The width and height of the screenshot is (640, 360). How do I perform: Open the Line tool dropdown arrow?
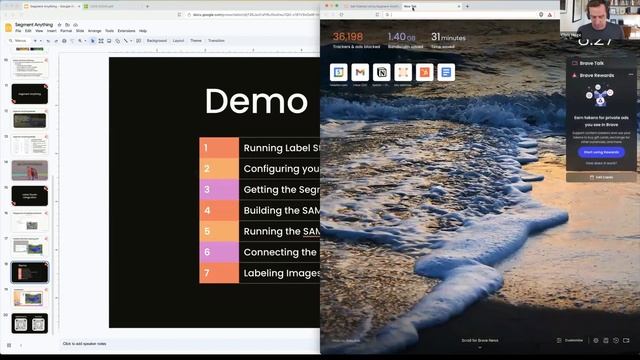click(x=131, y=41)
